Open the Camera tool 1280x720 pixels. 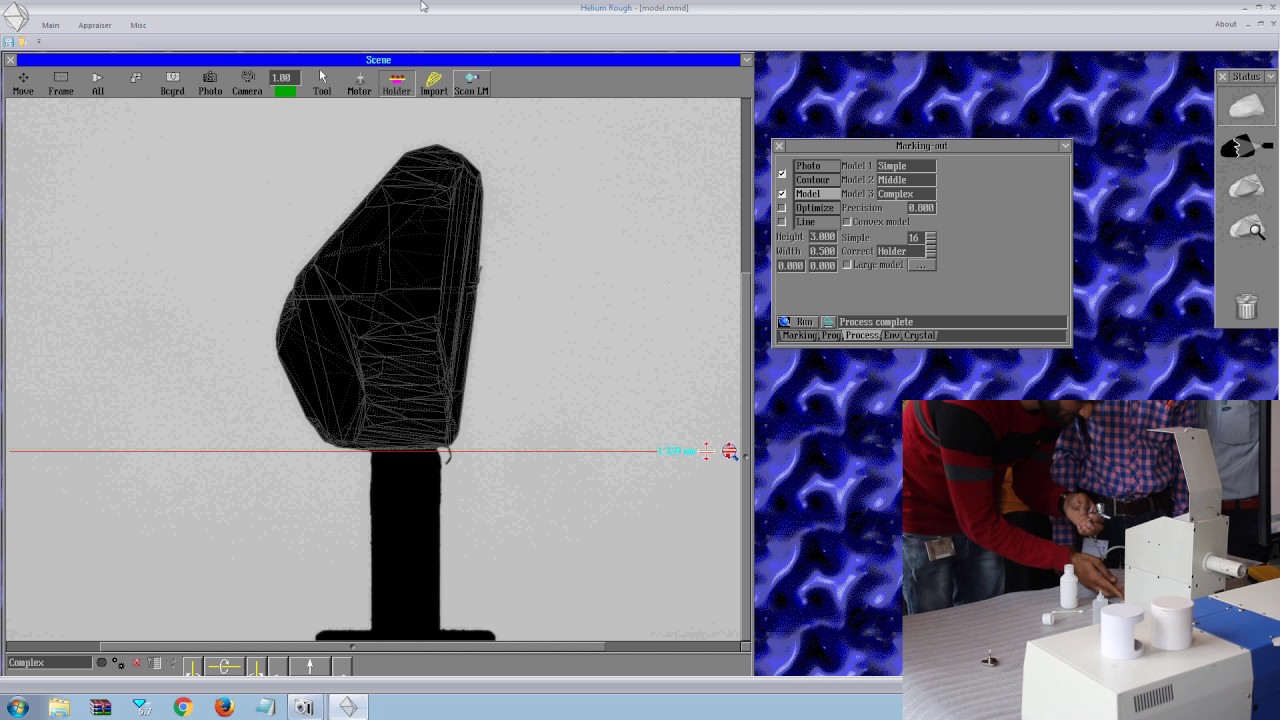click(x=247, y=84)
